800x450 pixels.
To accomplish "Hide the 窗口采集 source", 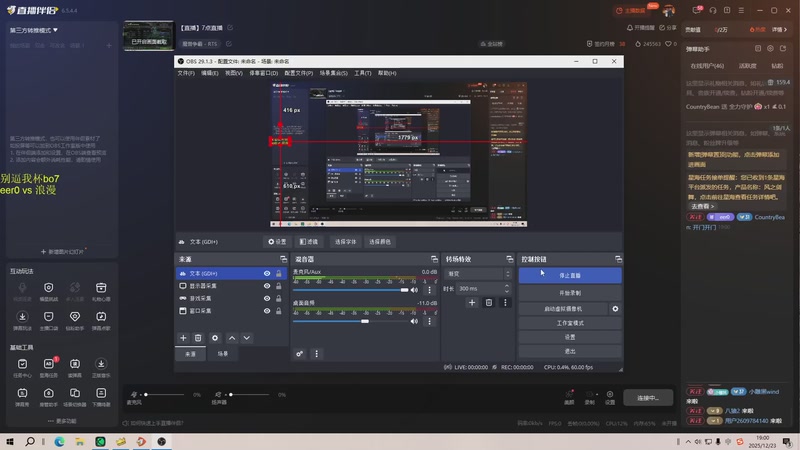I will click(267, 311).
